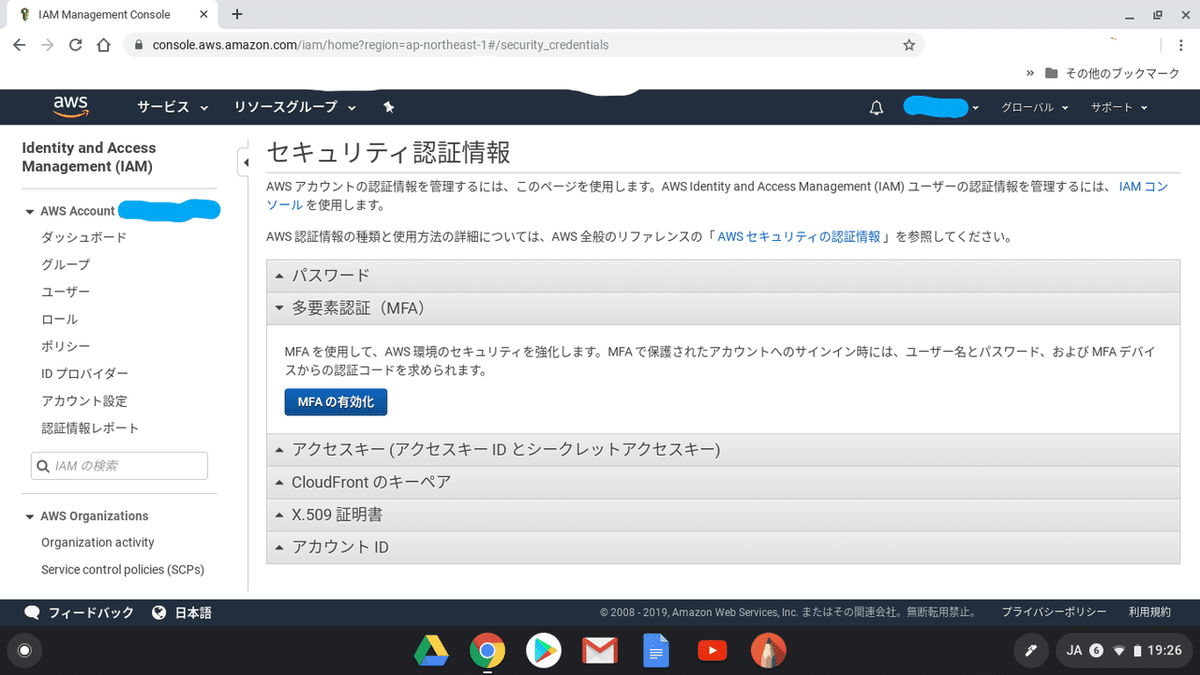Click the AWS logo in the navbar
The width and height of the screenshot is (1200, 675).
pyautogui.click(x=69, y=106)
